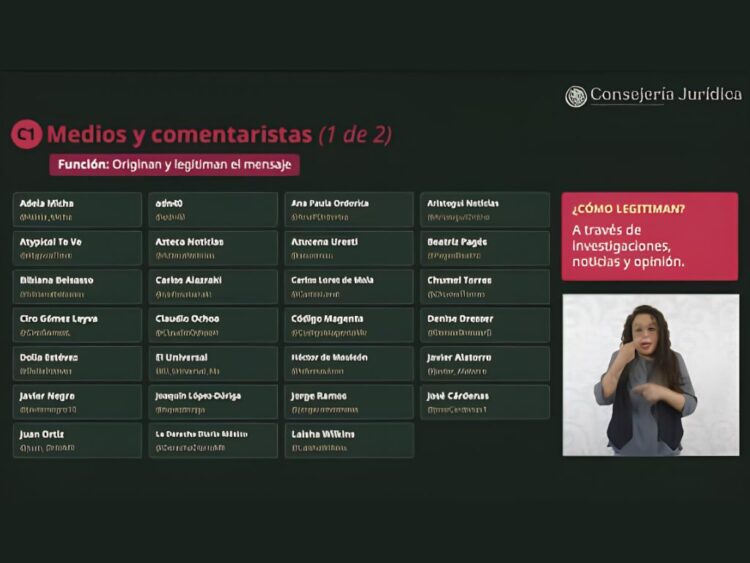
Task: Select the Azucena Uresti card
Action: [x=349, y=248]
